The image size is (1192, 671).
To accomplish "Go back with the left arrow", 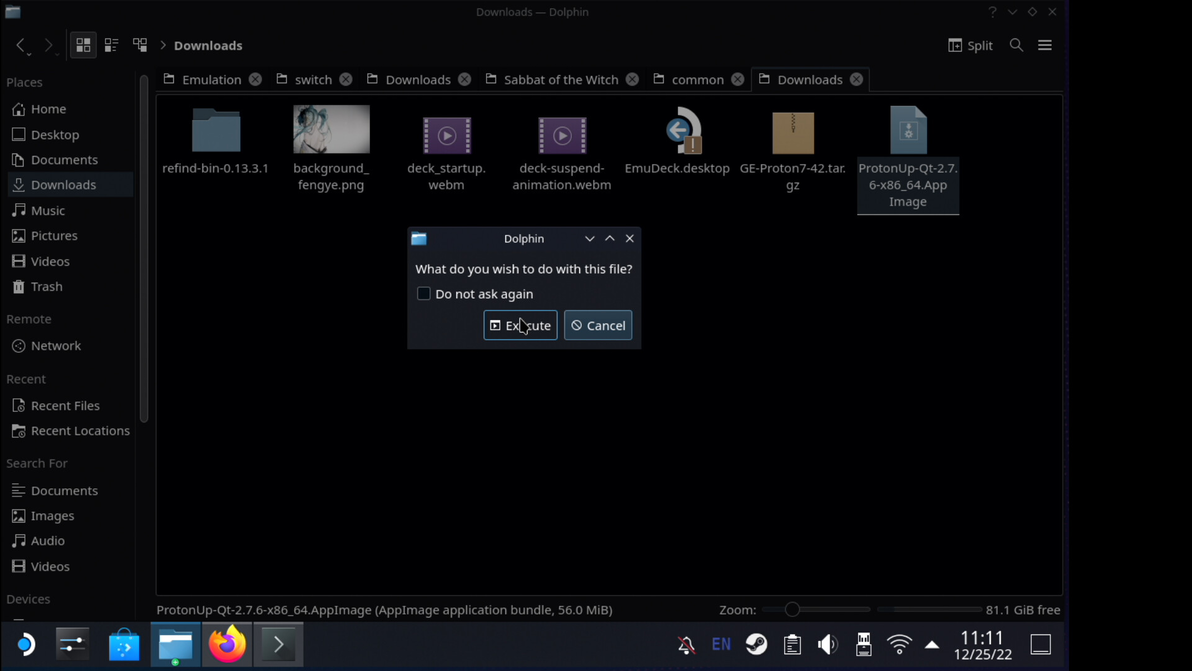I will 21,46.
